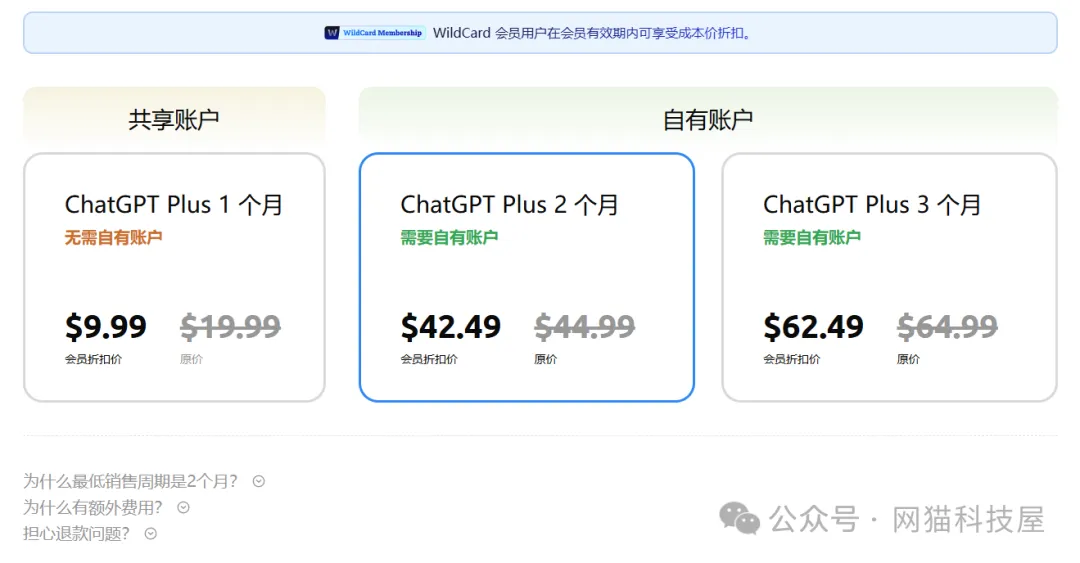Switch to the 自有账户 header tab
The height and width of the screenshot is (563, 1080).
708,119
